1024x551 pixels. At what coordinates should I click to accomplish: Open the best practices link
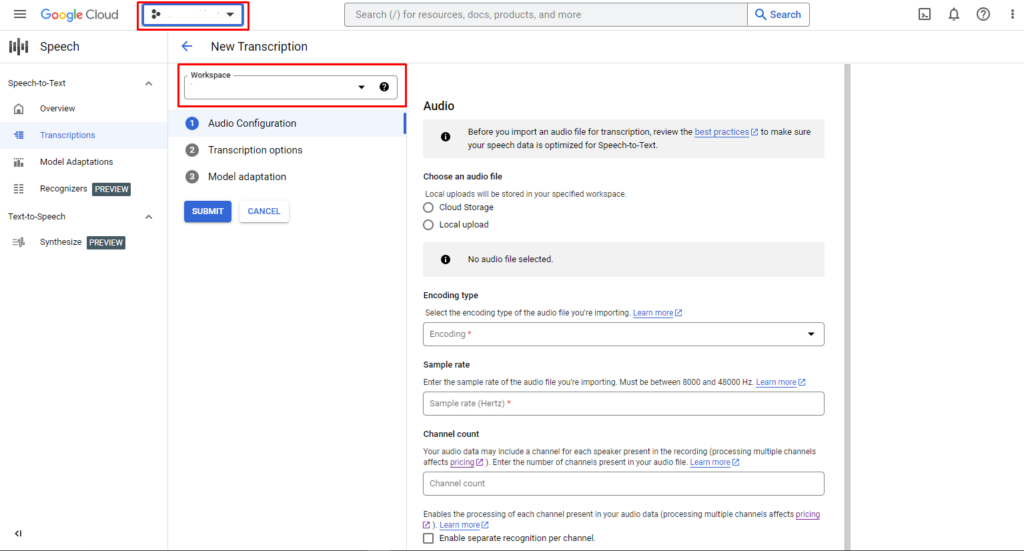tap(726, 132)
